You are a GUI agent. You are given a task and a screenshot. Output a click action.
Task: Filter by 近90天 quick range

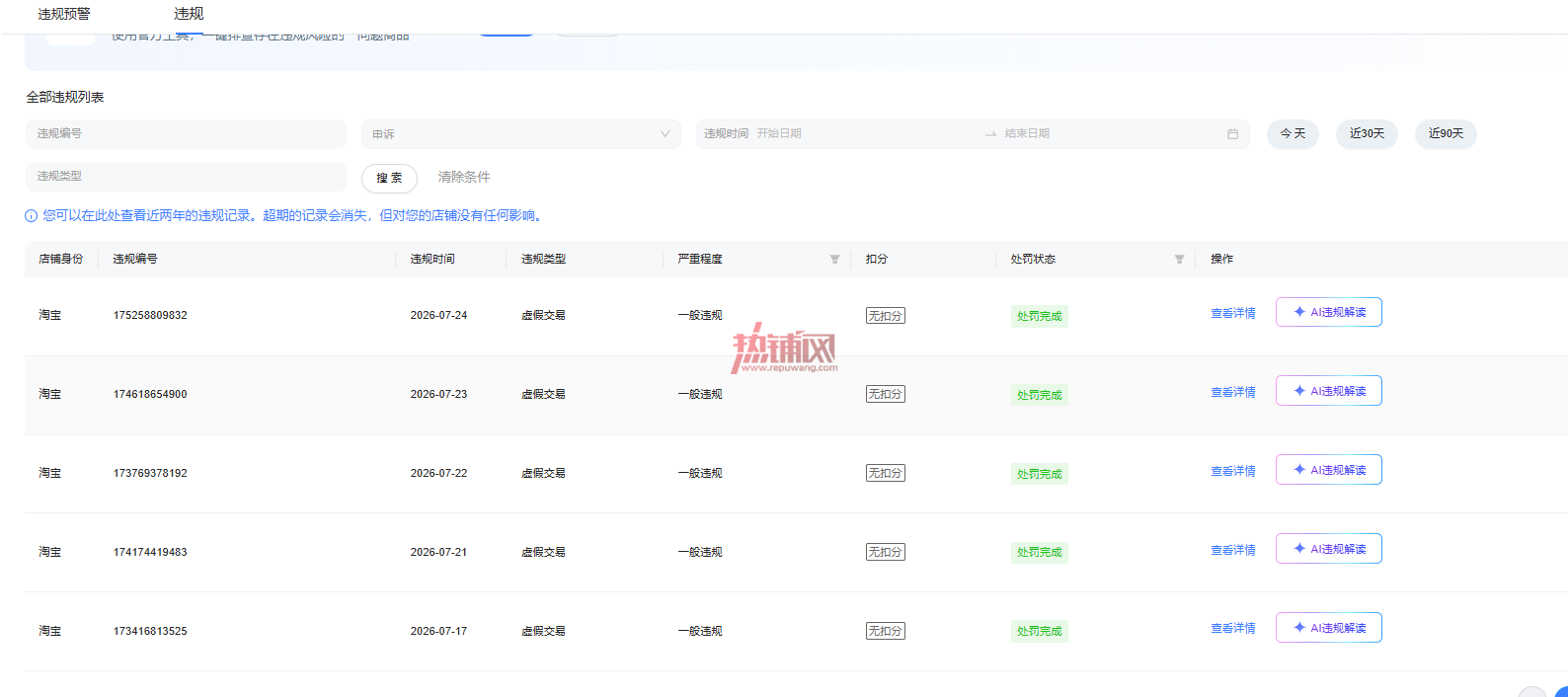(1446, 134)
